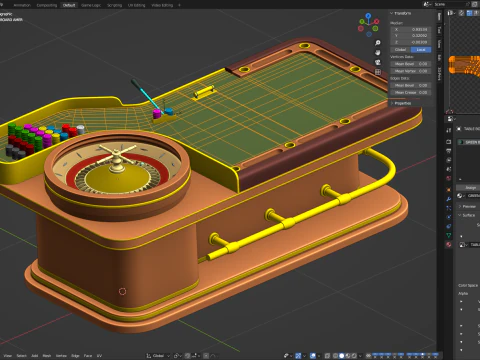
Task: Switch to the Compositing workspace tab
Action: click(x=47, y=5)
